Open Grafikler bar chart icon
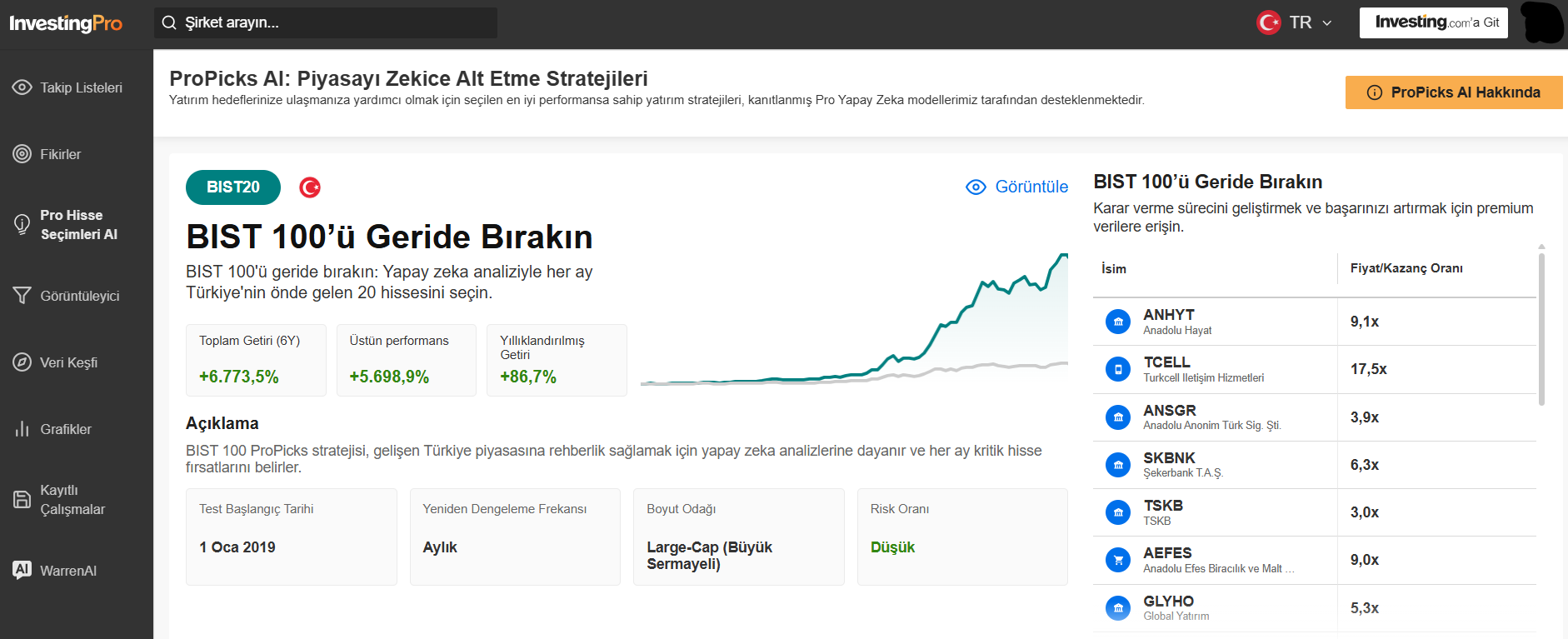The height and width of the screenshot is (639, 1568). [22, 429]
